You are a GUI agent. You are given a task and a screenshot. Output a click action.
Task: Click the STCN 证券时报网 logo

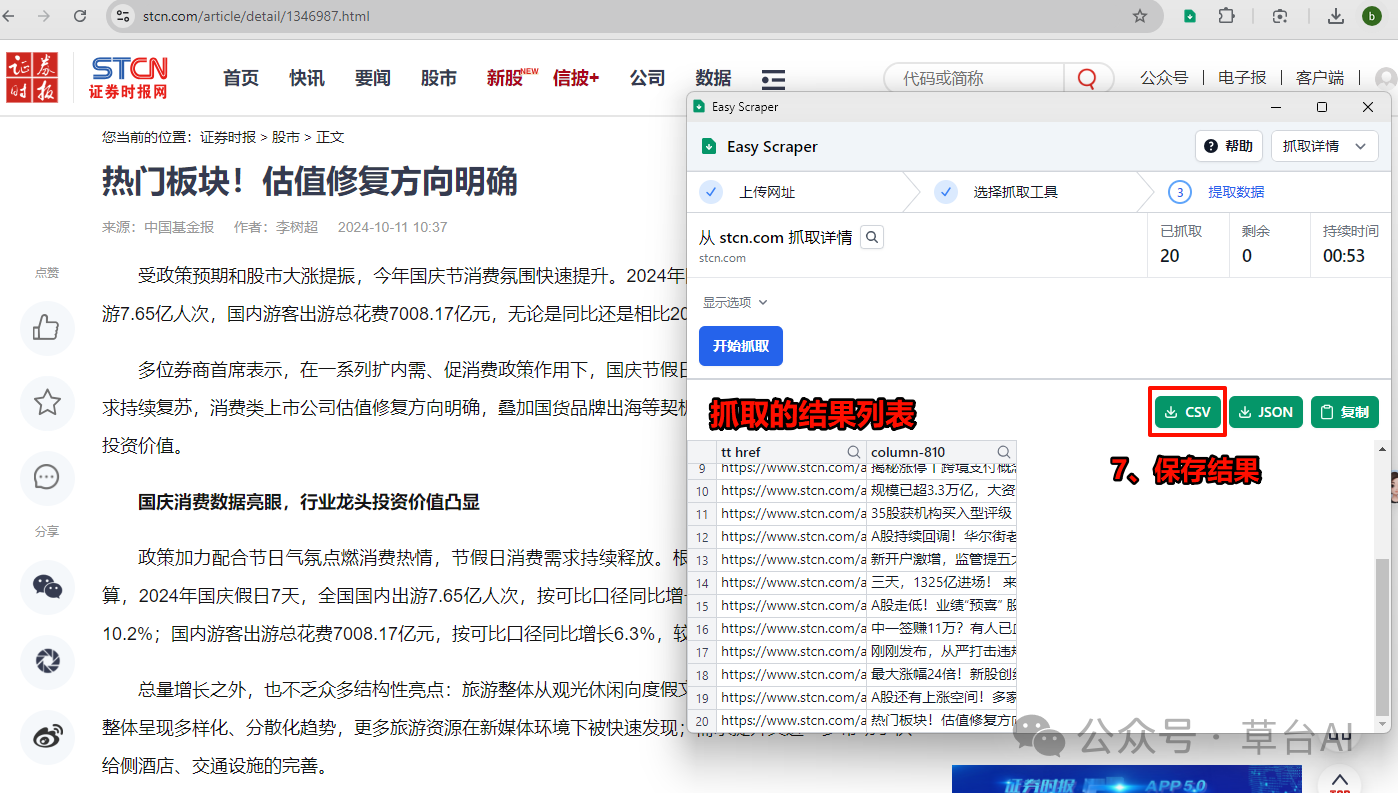tap(128, 78)
